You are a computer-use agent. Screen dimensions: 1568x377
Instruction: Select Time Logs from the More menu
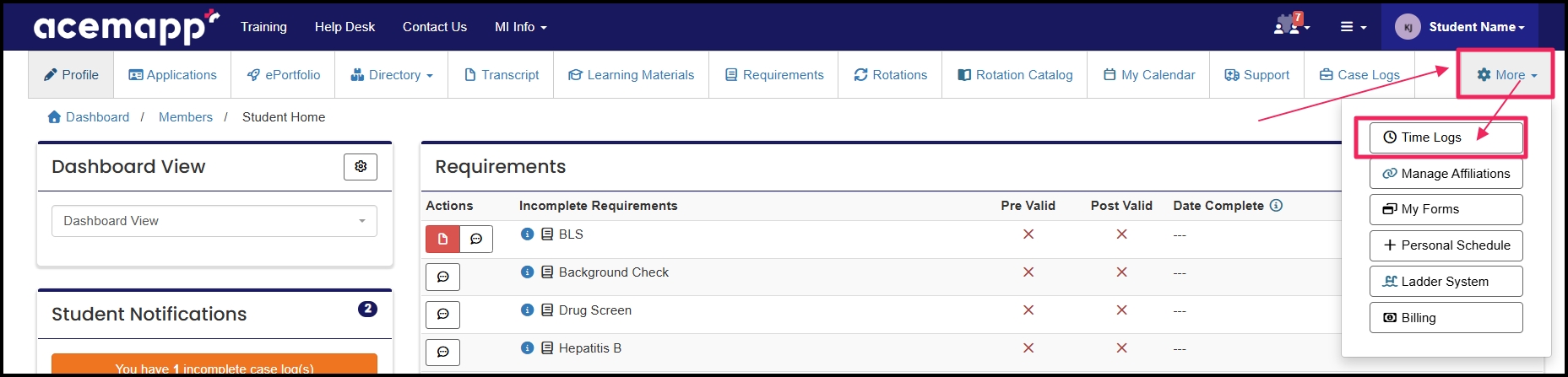(x=1446, y=137)
